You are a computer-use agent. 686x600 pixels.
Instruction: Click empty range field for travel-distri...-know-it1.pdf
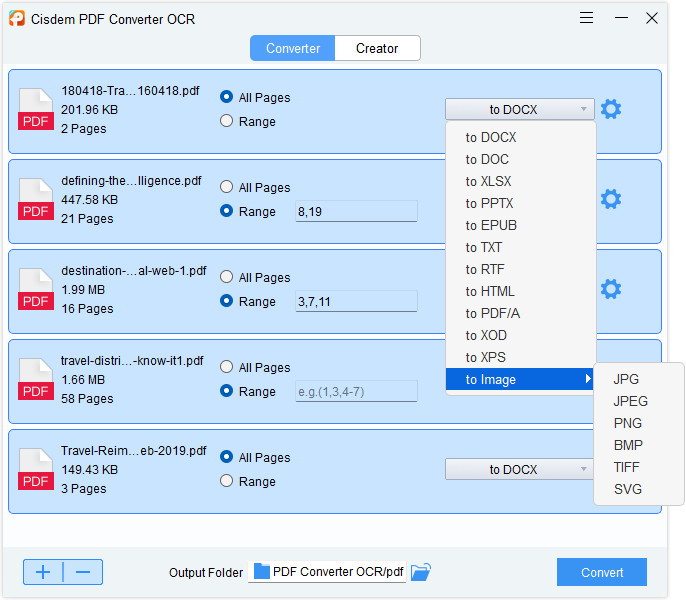click(356, 391)
